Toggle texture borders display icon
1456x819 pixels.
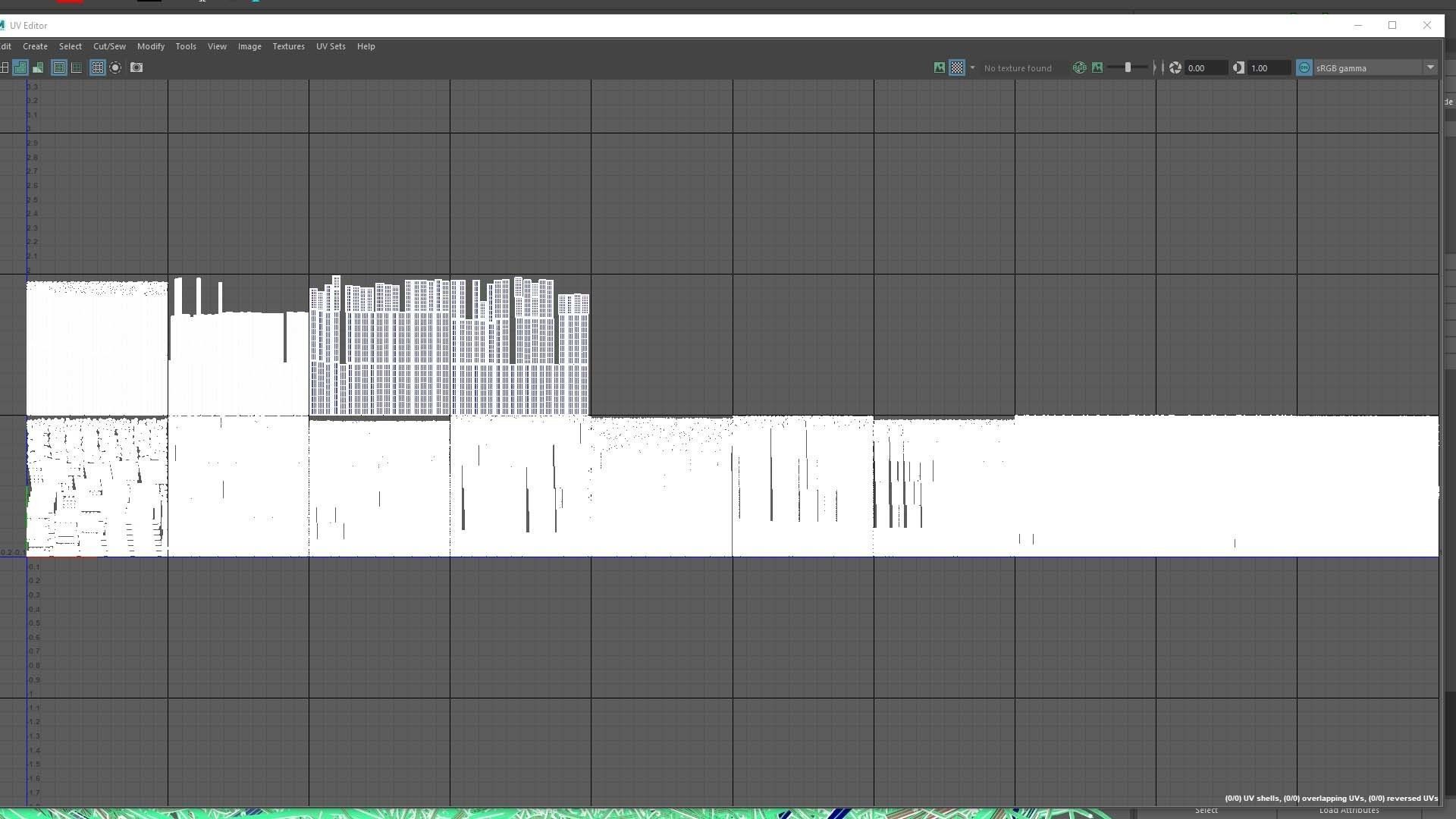59,67
